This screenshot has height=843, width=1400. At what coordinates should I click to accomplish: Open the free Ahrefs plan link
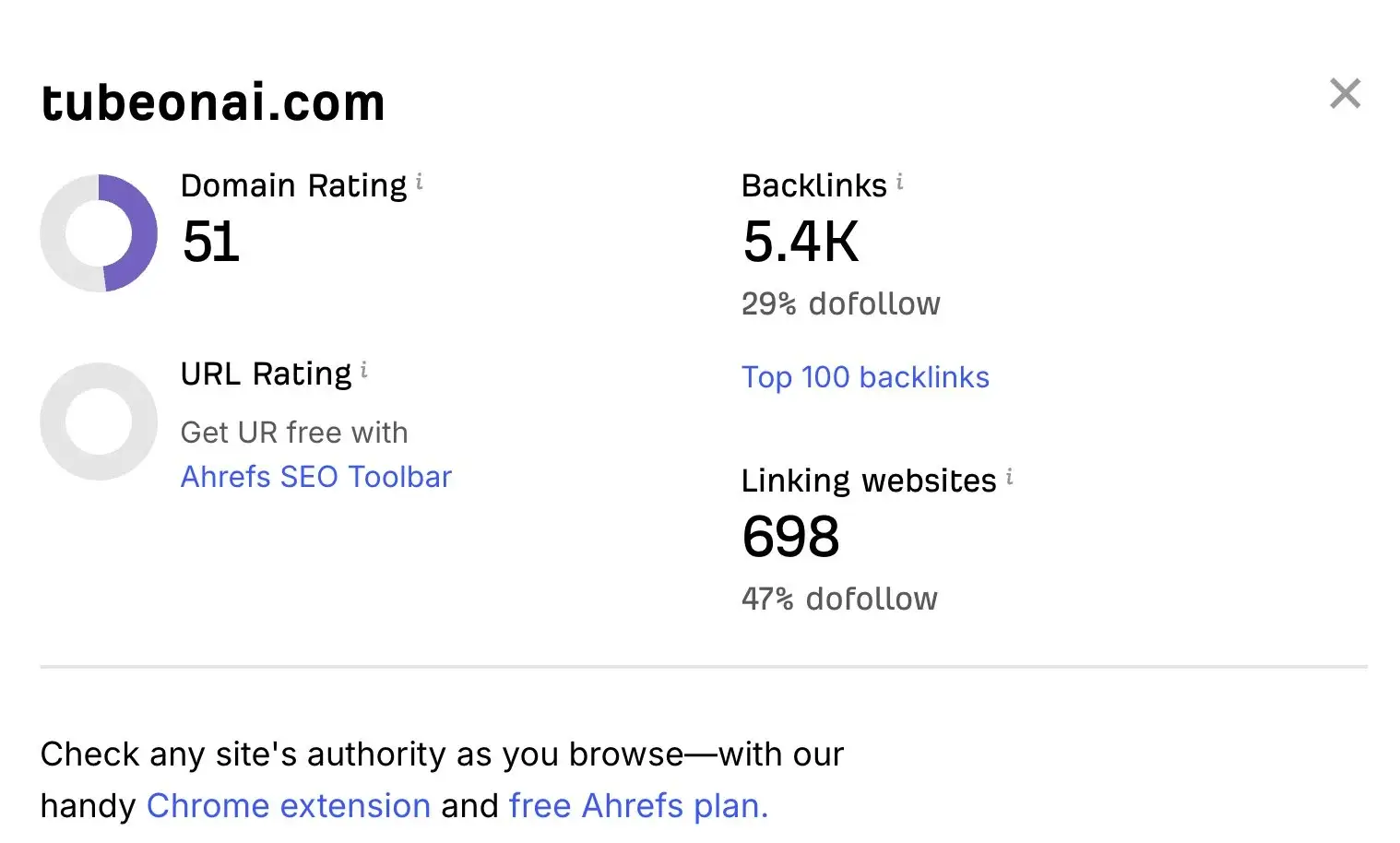[x=637, y=806]
